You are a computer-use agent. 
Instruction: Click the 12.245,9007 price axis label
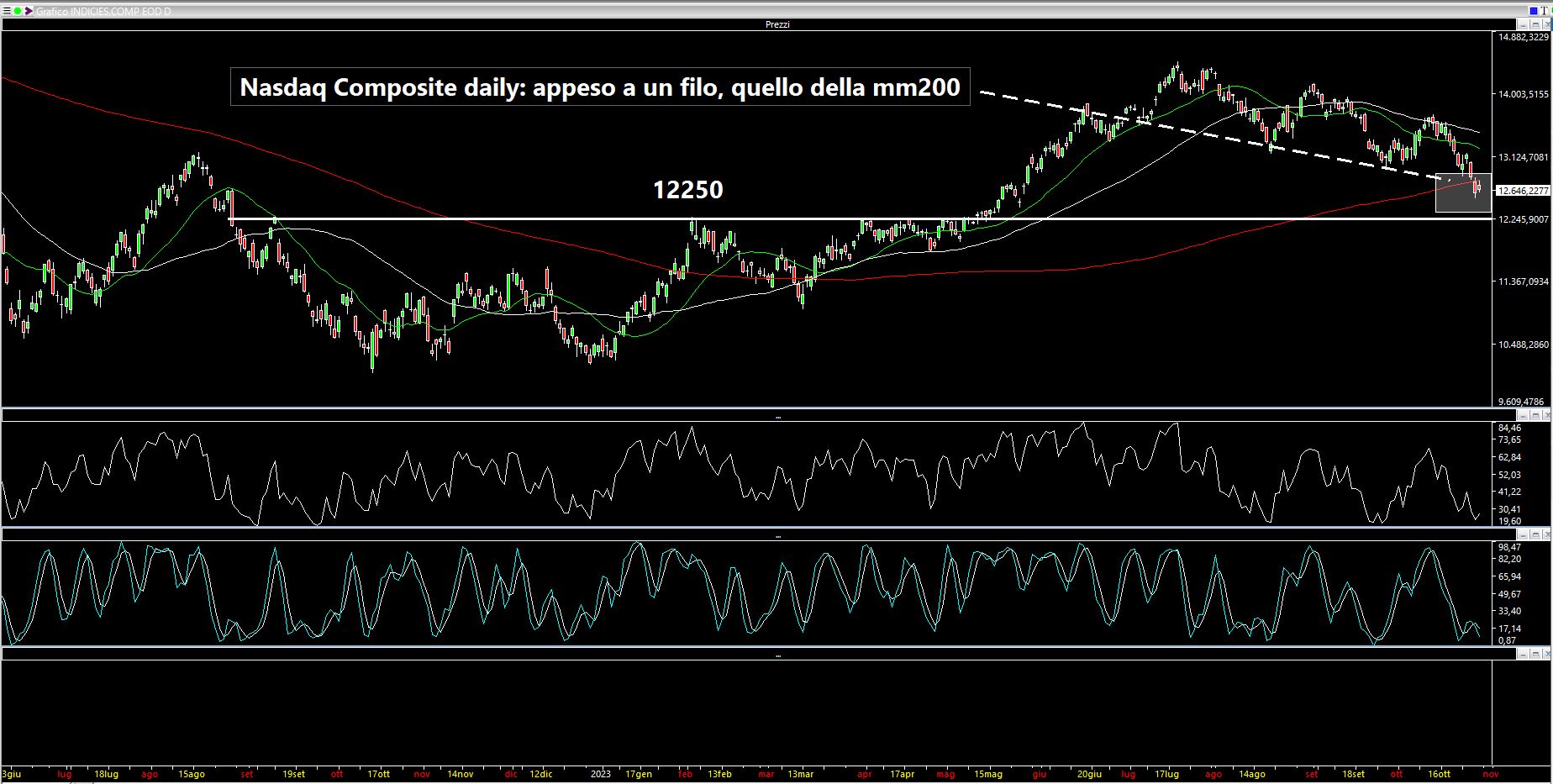pyautogui.click(x=1524, y=219)
